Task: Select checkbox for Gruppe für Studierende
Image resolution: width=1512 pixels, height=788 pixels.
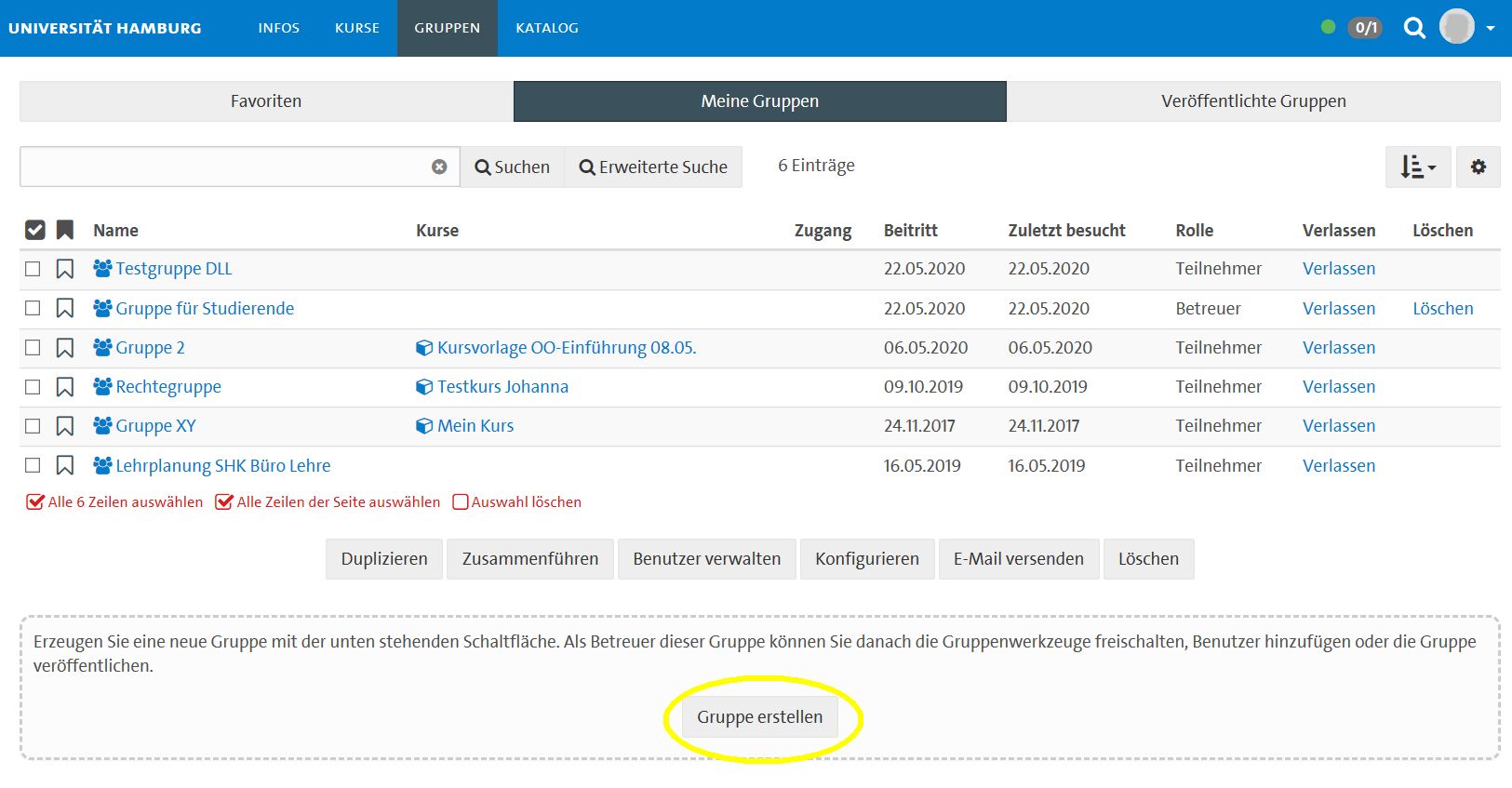Action: pos(33,308)
